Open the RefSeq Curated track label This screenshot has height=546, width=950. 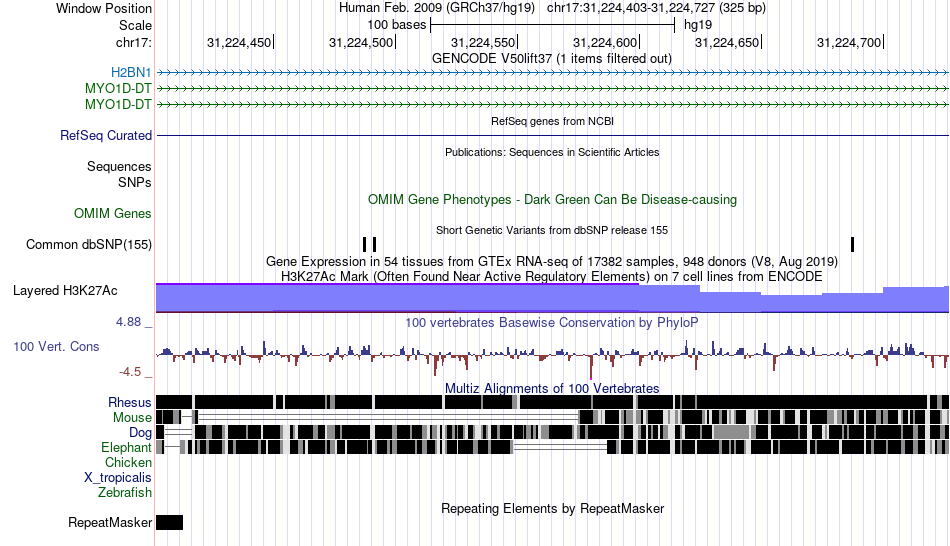tap(106, 136)
